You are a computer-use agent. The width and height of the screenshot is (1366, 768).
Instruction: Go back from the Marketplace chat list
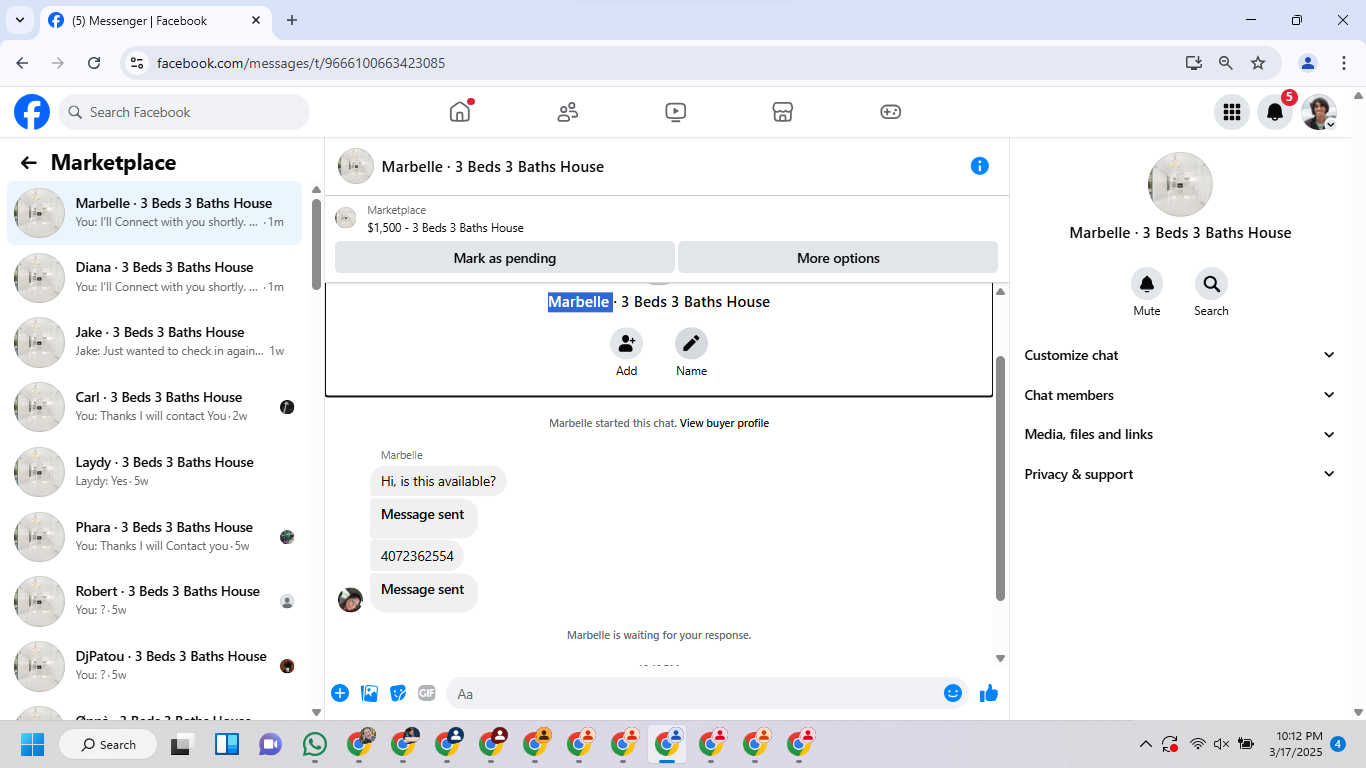28,163
